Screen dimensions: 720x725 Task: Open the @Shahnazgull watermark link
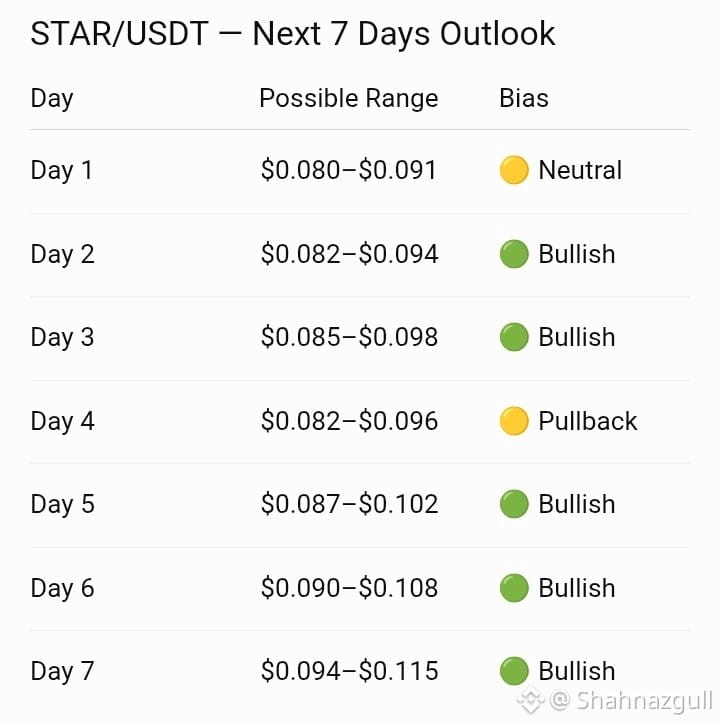631,700
